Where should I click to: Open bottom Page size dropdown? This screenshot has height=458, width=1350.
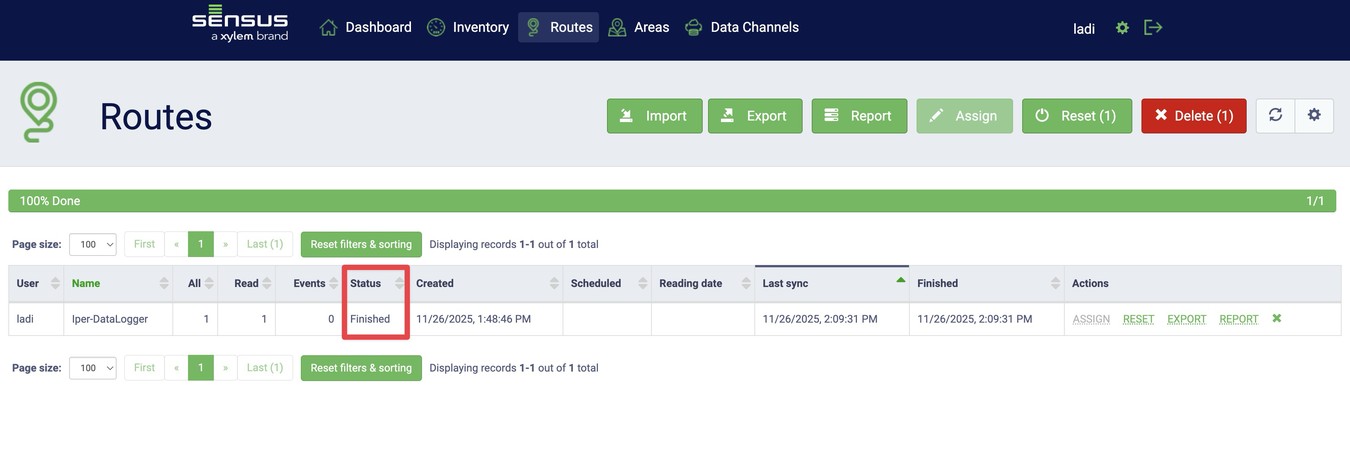click(x=92, y=368)
